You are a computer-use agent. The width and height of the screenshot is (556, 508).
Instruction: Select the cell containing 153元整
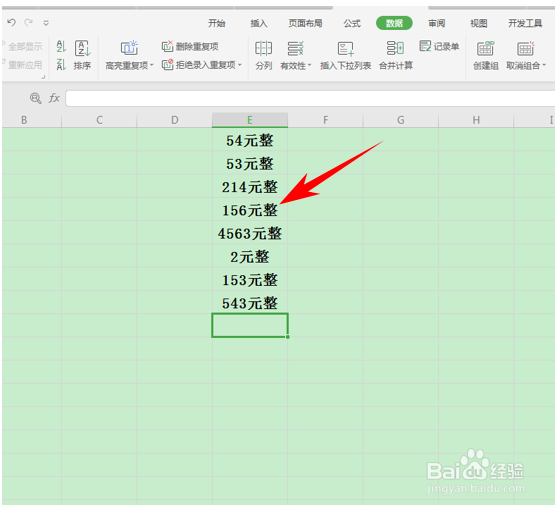[x=250, y=279]
